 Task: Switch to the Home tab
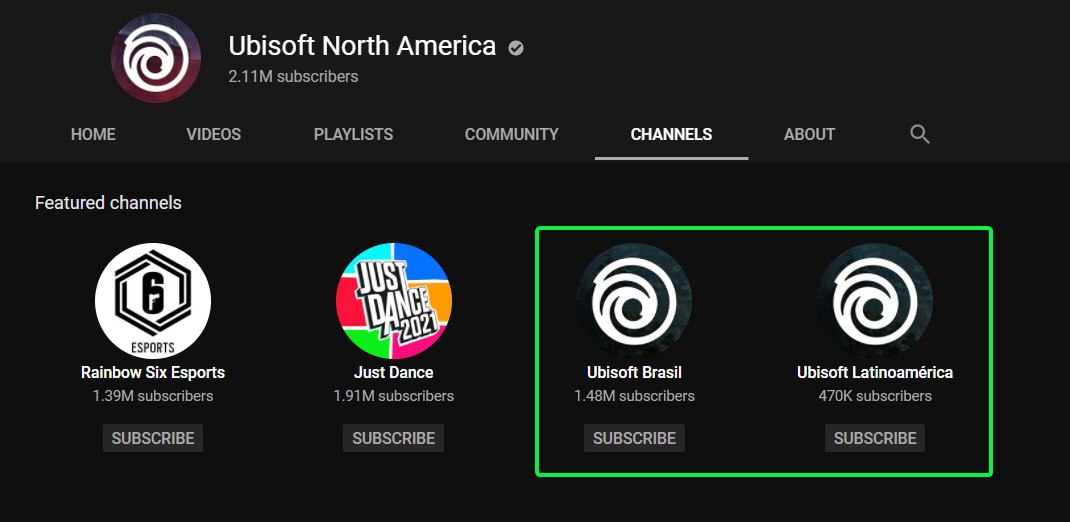93,134
